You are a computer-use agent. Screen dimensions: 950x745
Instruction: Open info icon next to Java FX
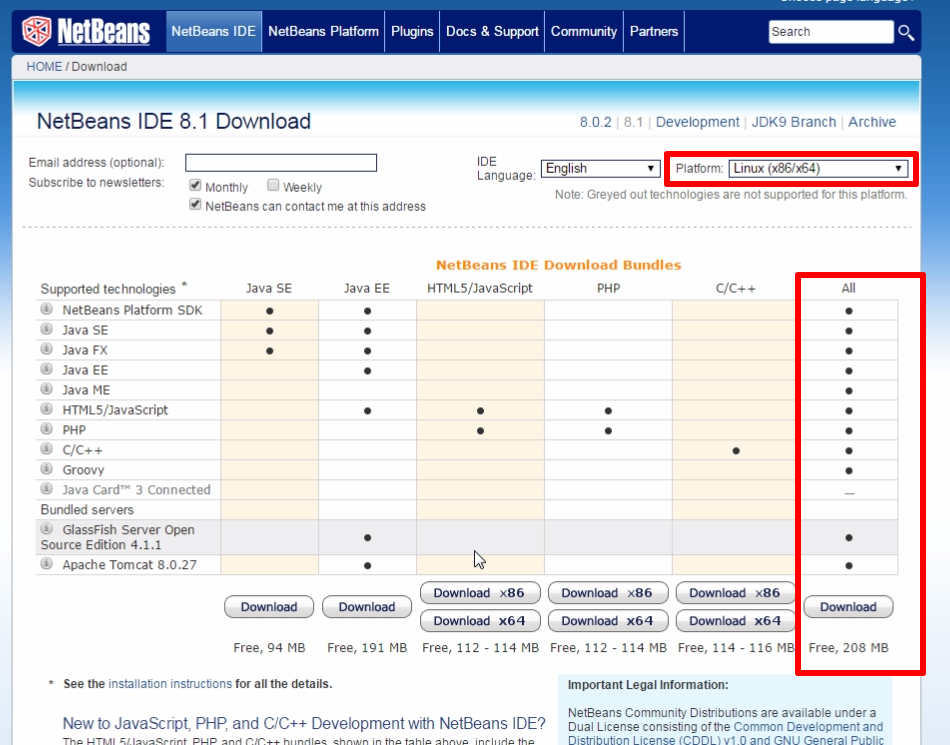[47, 349]
